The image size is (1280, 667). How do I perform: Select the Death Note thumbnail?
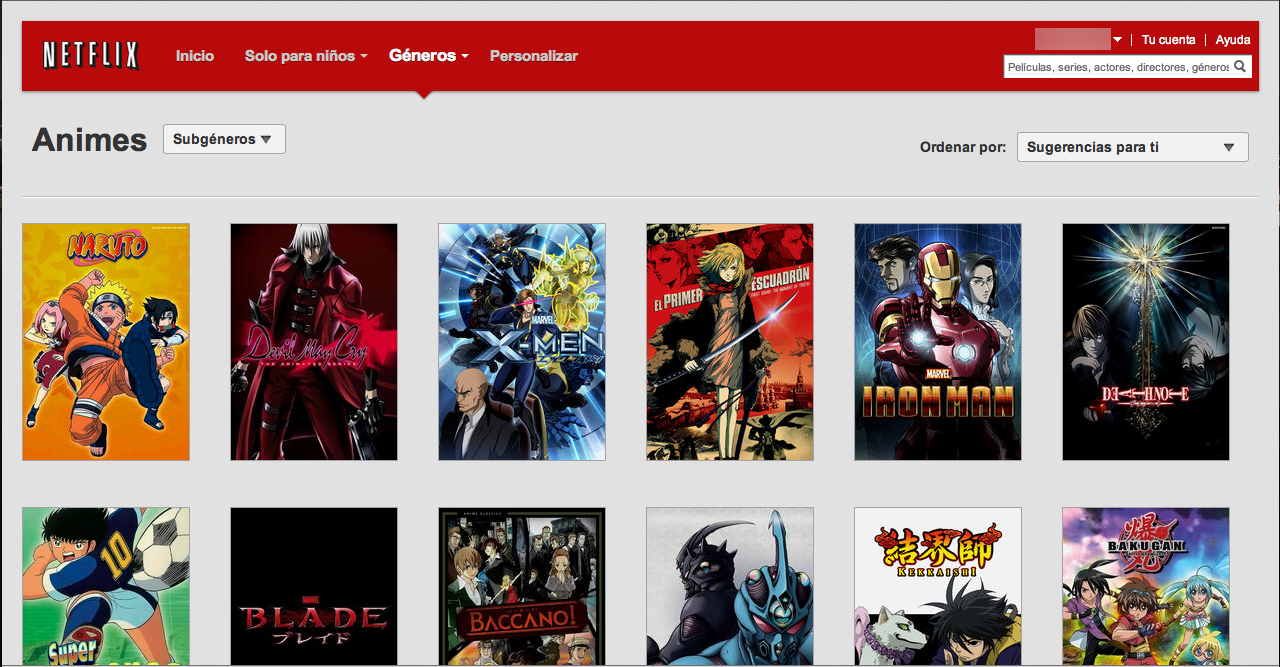[1145, 341]
